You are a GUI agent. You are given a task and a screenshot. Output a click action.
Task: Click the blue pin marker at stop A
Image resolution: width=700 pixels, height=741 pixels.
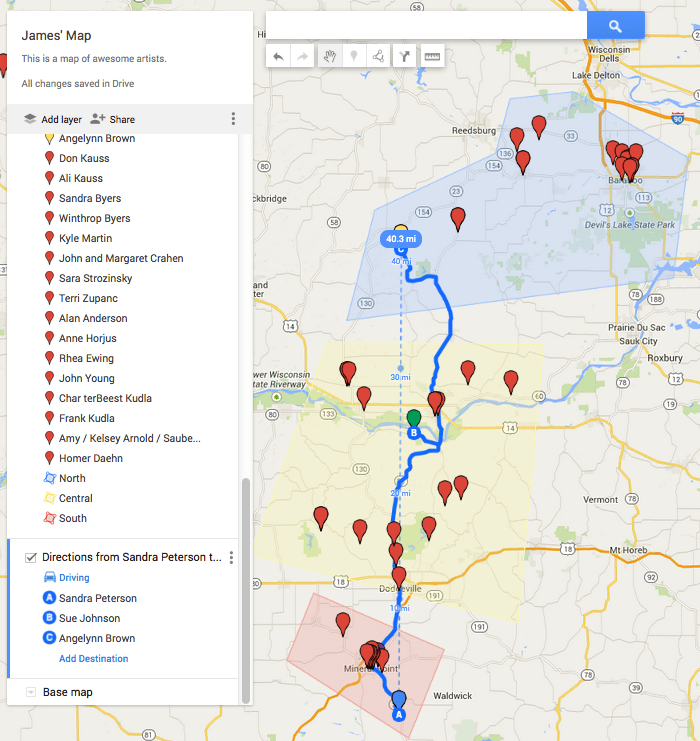399,699
